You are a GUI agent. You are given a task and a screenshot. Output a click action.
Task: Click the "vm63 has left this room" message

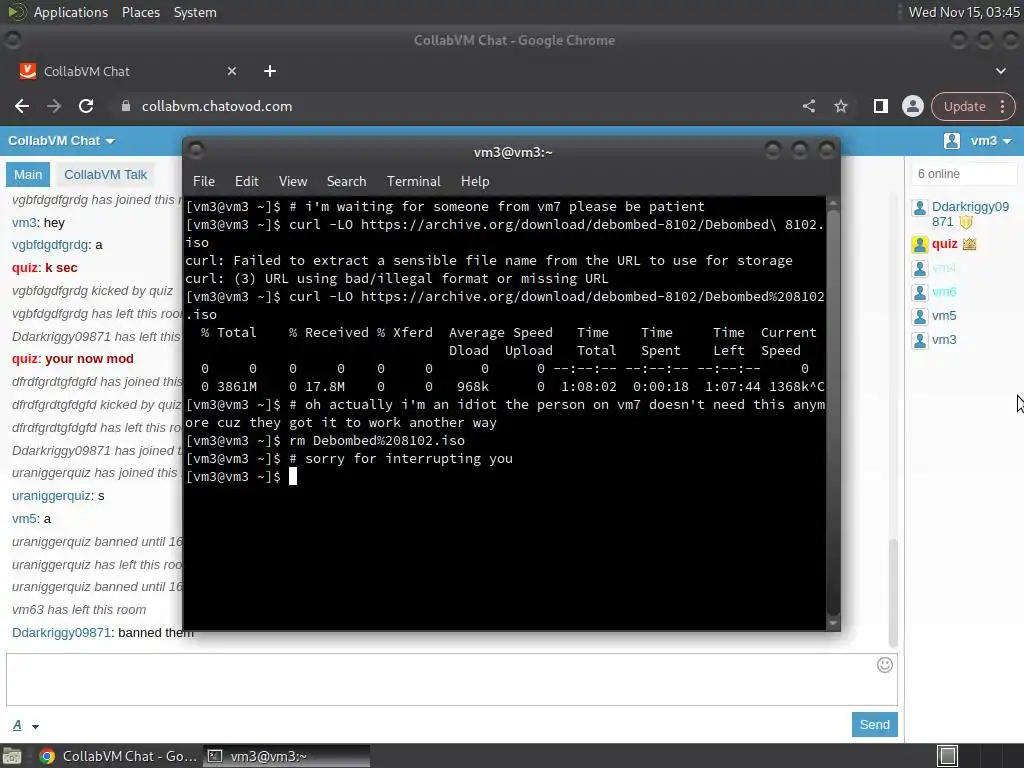tap(79, 610)
